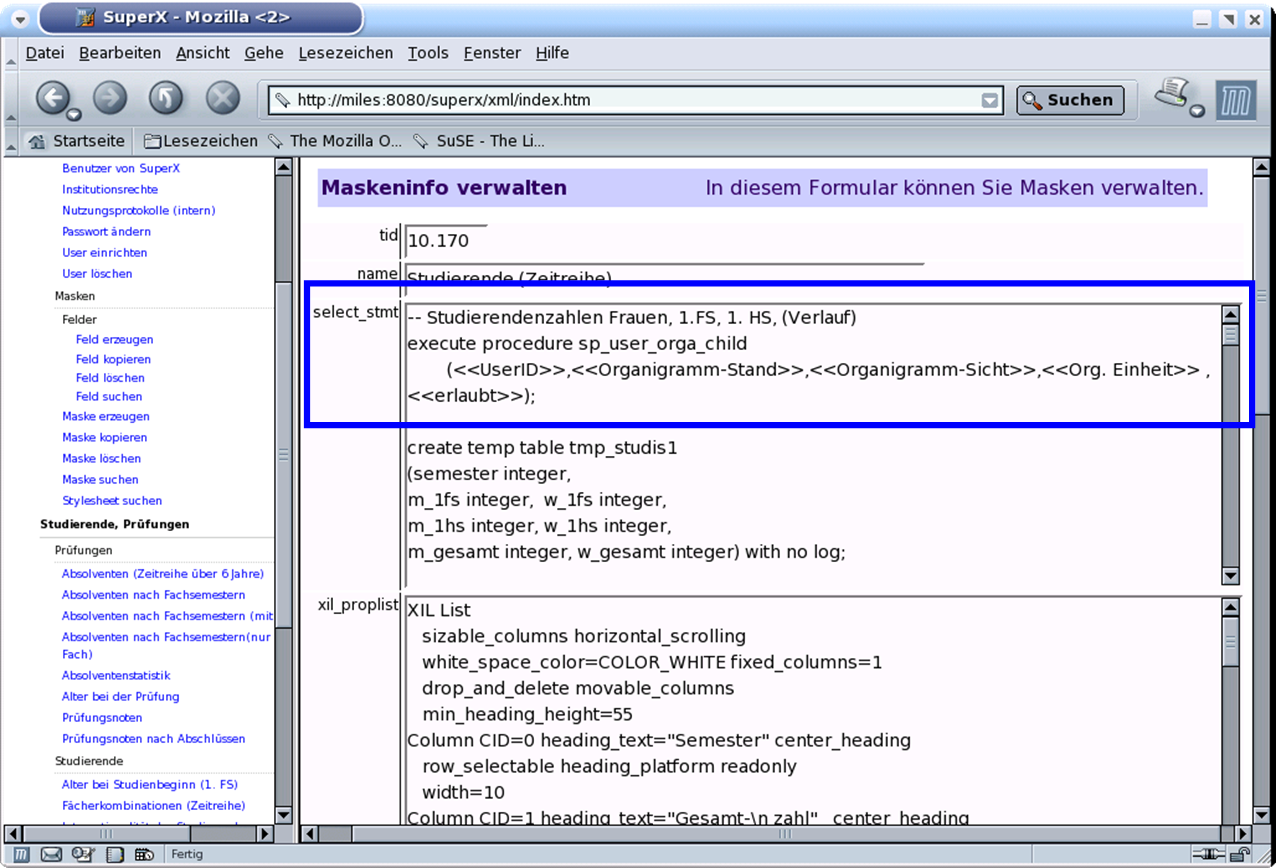Viewport: 1276px width, 868px height.
Task: Click the 'User einrichten' link
Action: coord(104,253)
